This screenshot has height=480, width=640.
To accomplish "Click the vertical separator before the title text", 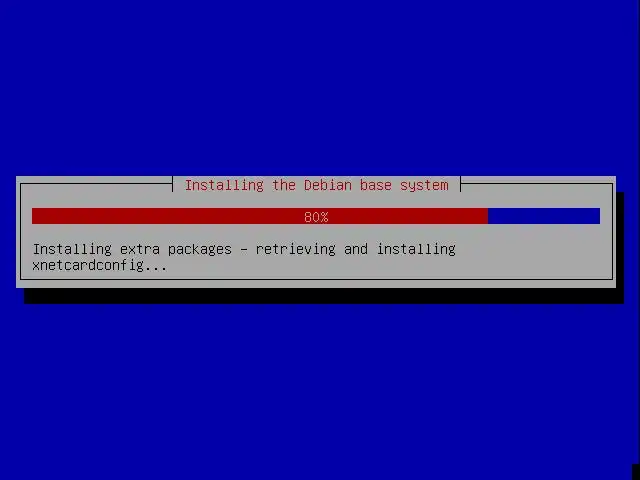I will [x=173, y=184].
